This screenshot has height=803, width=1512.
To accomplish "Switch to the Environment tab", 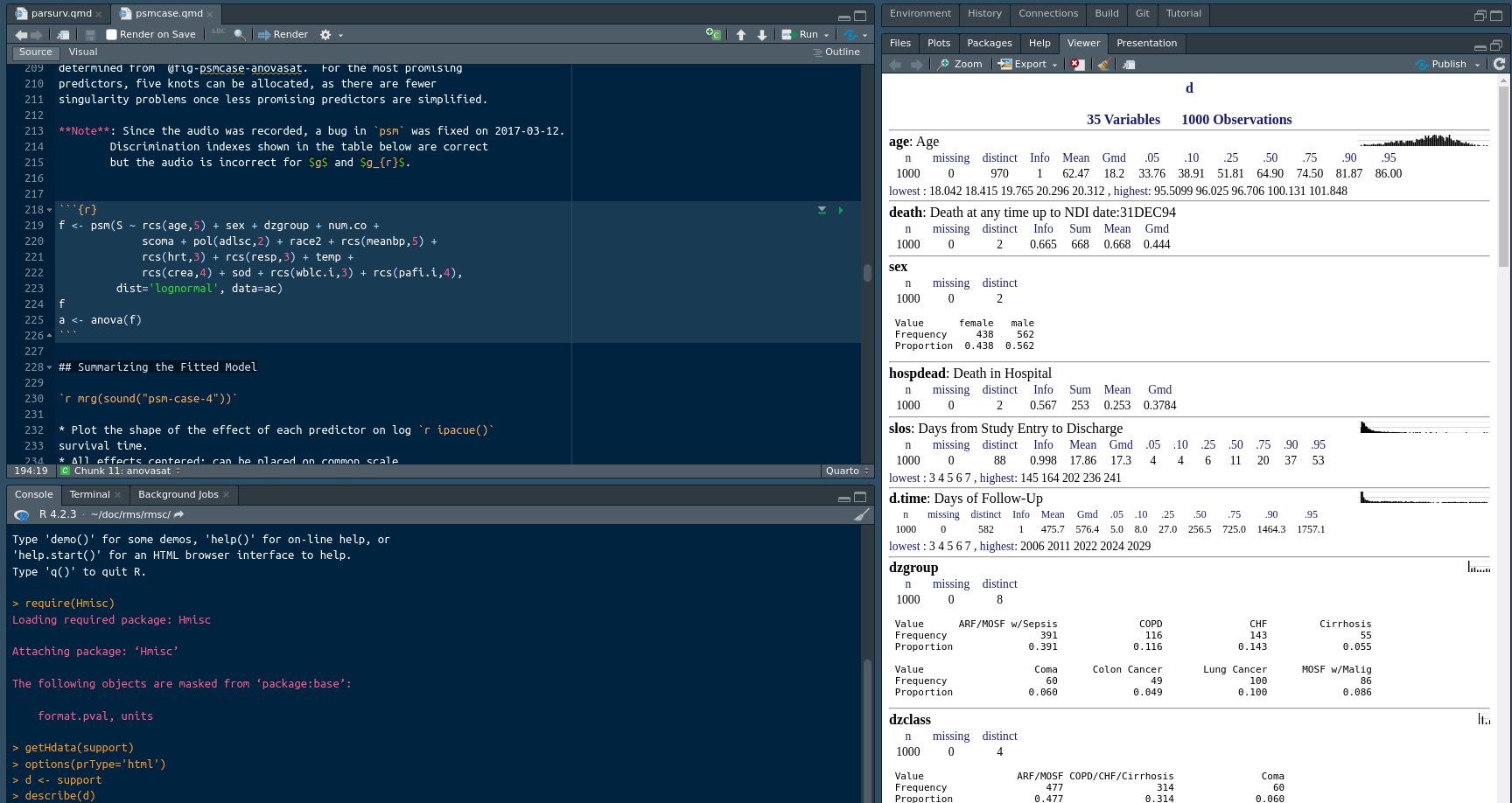I will 920,14.
